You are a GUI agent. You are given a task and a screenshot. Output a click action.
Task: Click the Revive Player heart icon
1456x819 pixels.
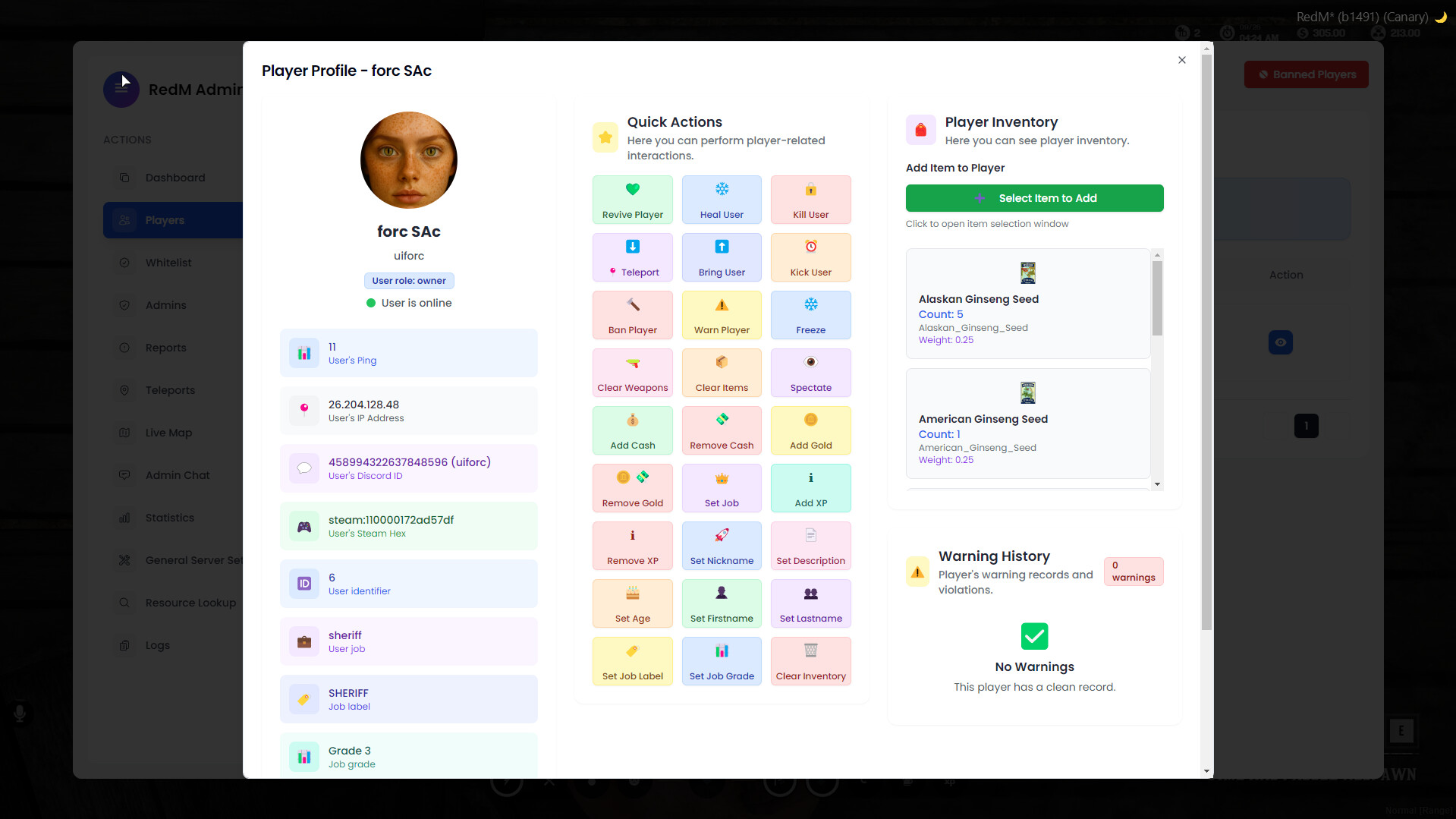click(x=633, y=189)
